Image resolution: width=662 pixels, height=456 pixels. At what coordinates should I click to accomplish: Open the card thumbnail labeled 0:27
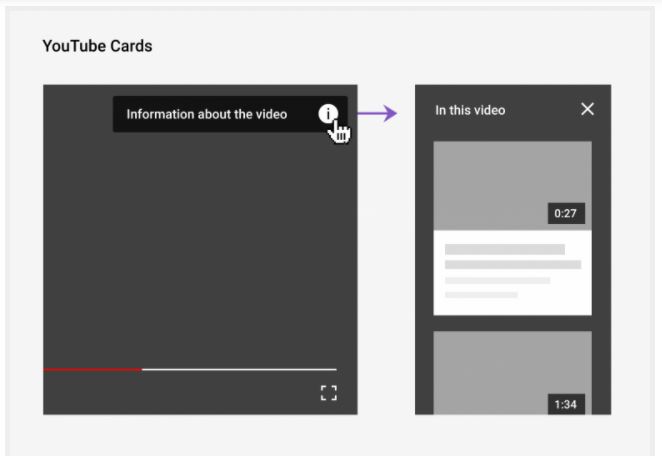pos(512,186)
